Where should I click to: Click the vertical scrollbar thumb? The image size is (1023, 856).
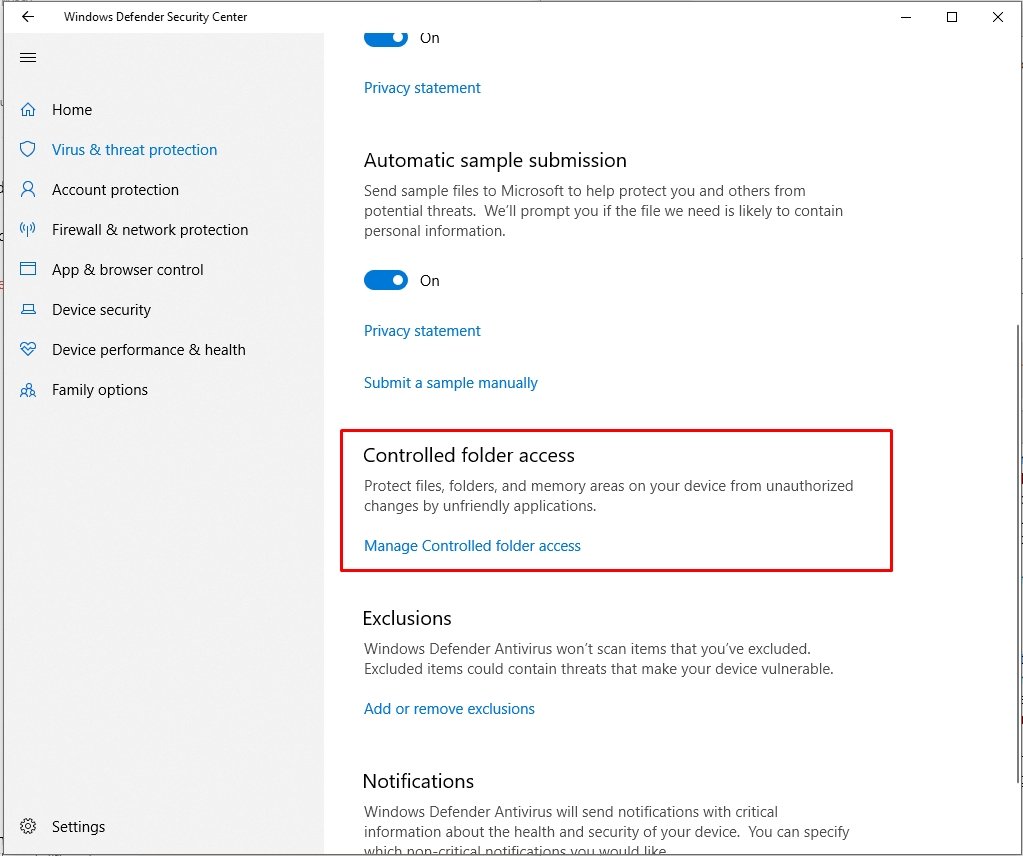click(1019, 550)
